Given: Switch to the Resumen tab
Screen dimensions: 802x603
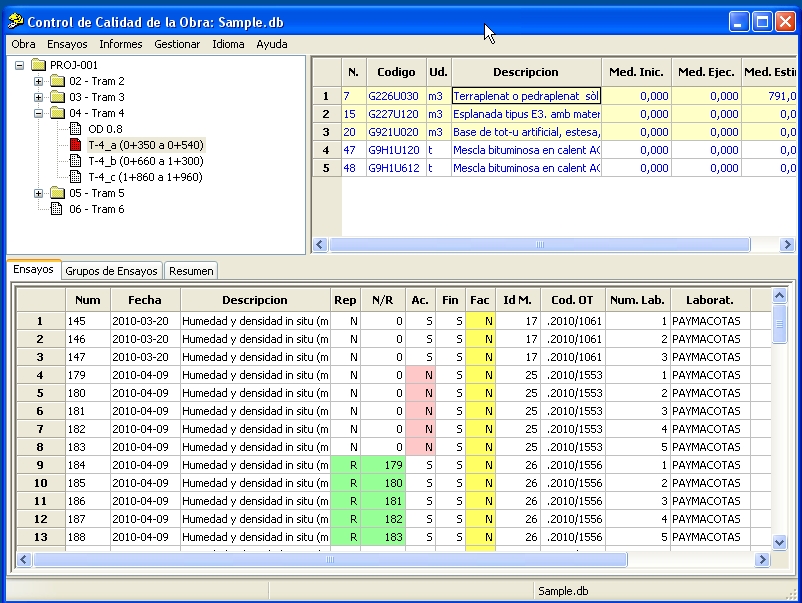Looking at the screenshot, I should click(x=191, y=271).
